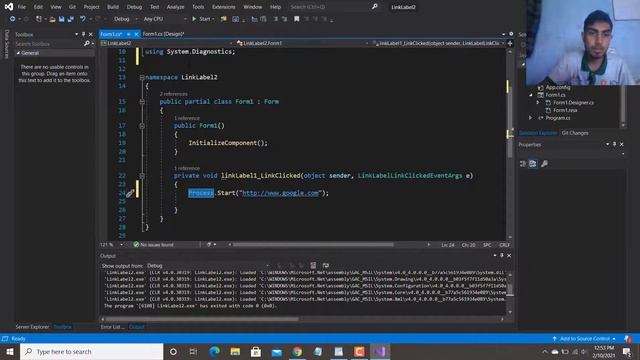640x360 pixels.
Task: Click the Toolbox search magnifier icon
Action: point(87,43)
